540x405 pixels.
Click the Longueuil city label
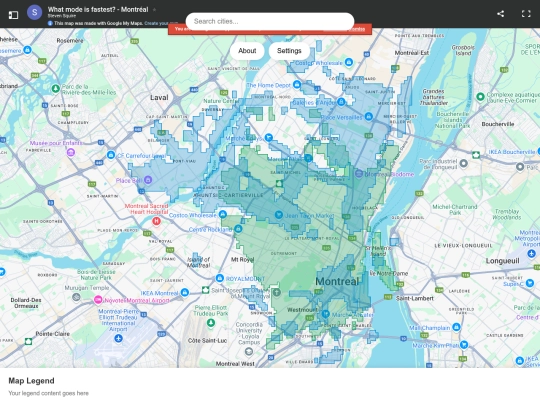[x=502, y=261]
